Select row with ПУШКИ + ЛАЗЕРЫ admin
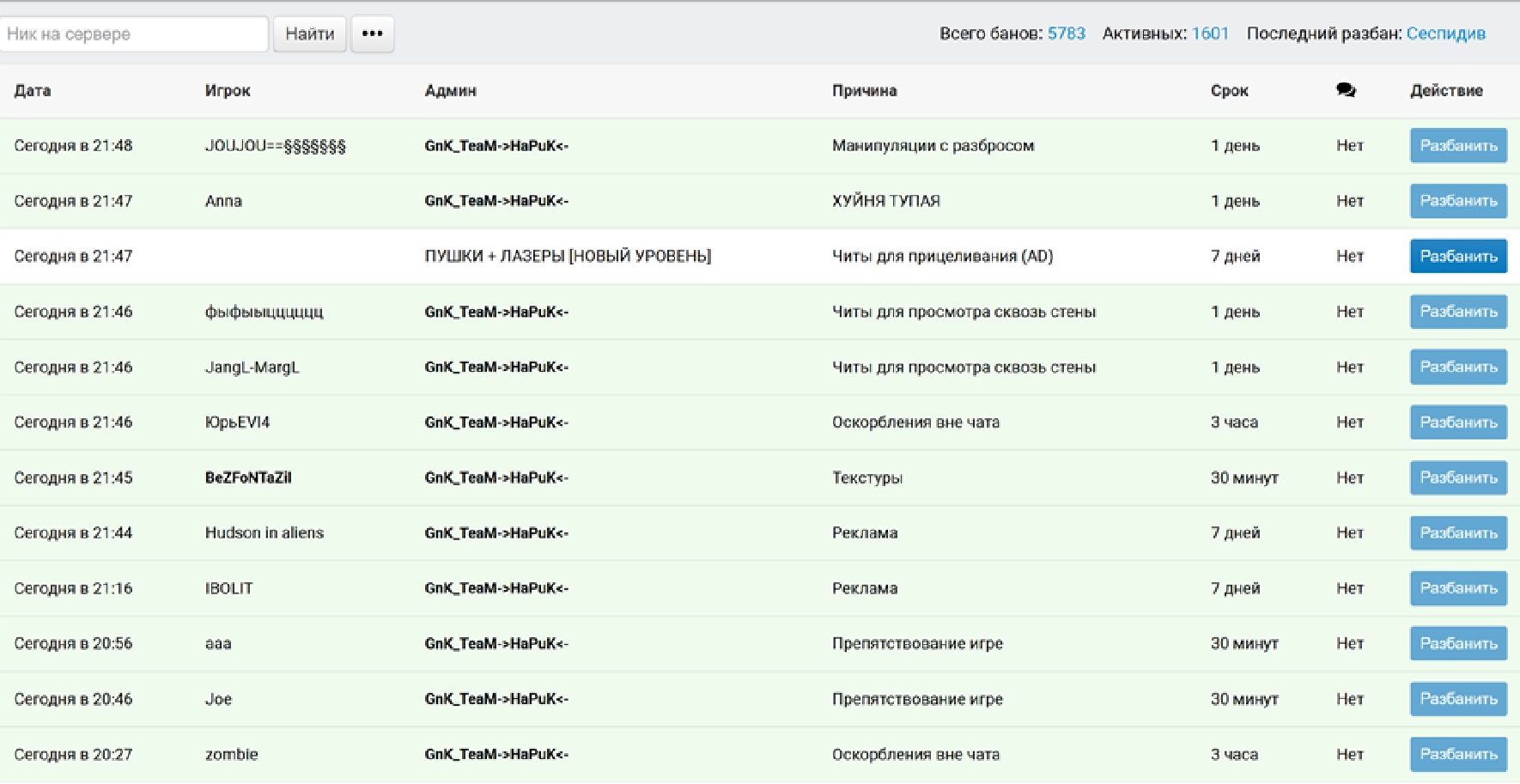The height and width of the screenshot is (784, 1520). (x=567, y=256)
